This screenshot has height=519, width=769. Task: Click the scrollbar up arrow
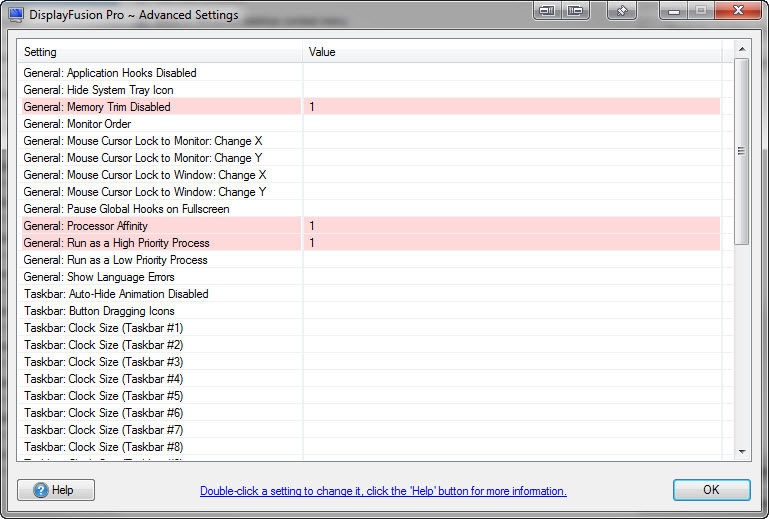[742, 49]
